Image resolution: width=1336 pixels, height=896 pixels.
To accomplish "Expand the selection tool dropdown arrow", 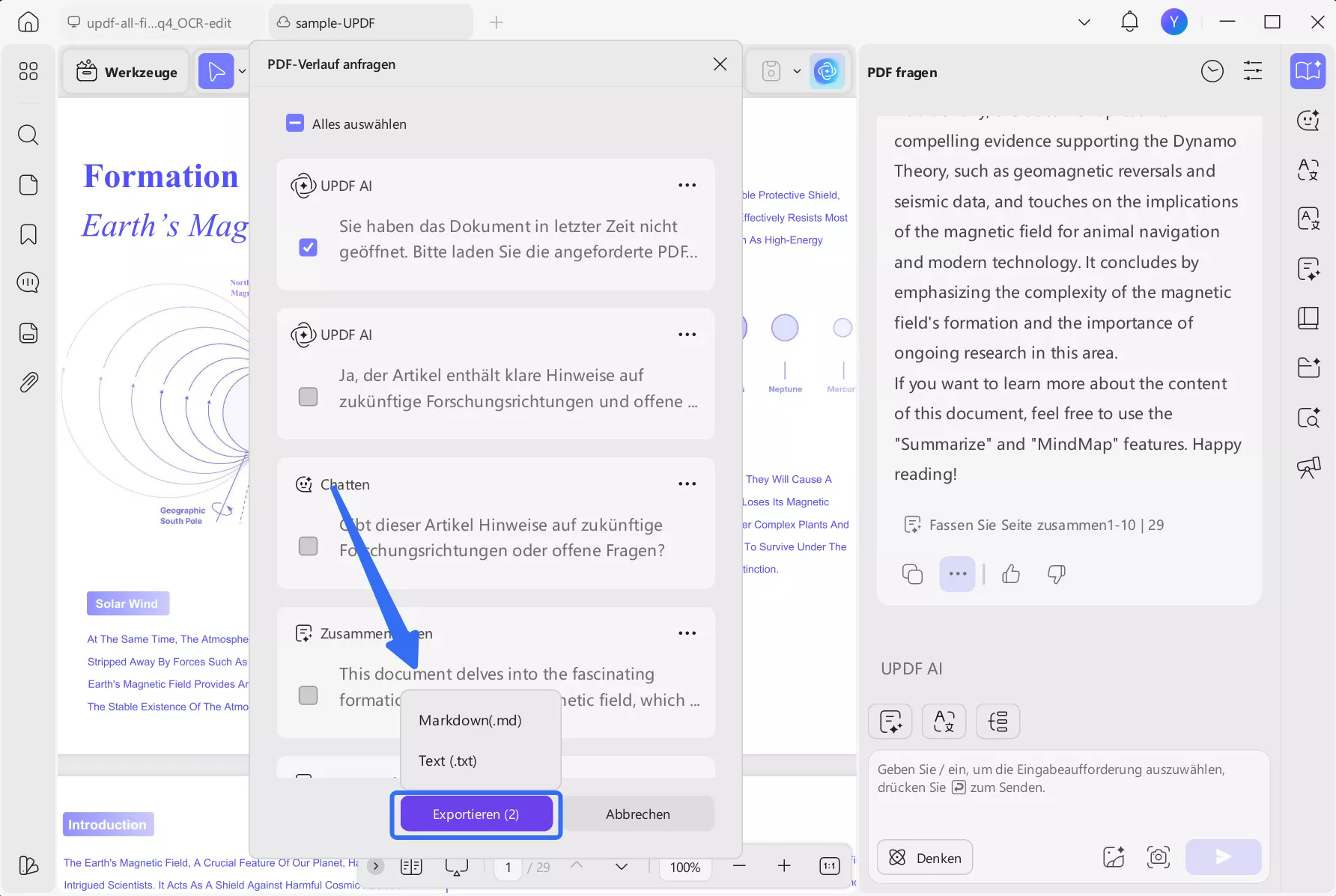I will coord(241,71).
